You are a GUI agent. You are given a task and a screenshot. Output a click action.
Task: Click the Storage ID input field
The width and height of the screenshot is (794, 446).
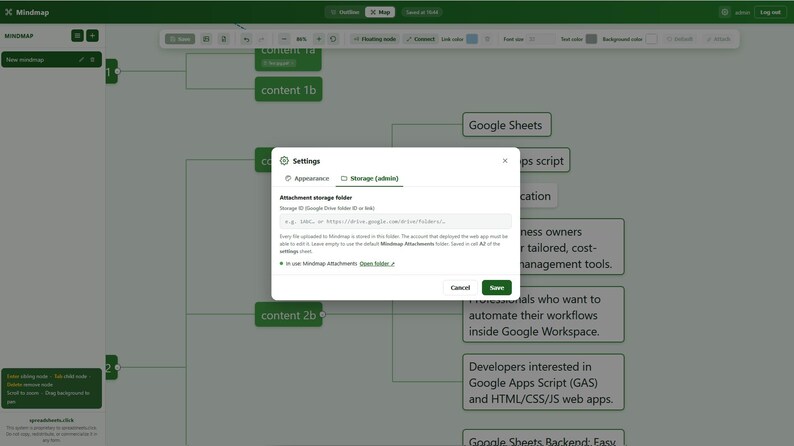point(395,221)
